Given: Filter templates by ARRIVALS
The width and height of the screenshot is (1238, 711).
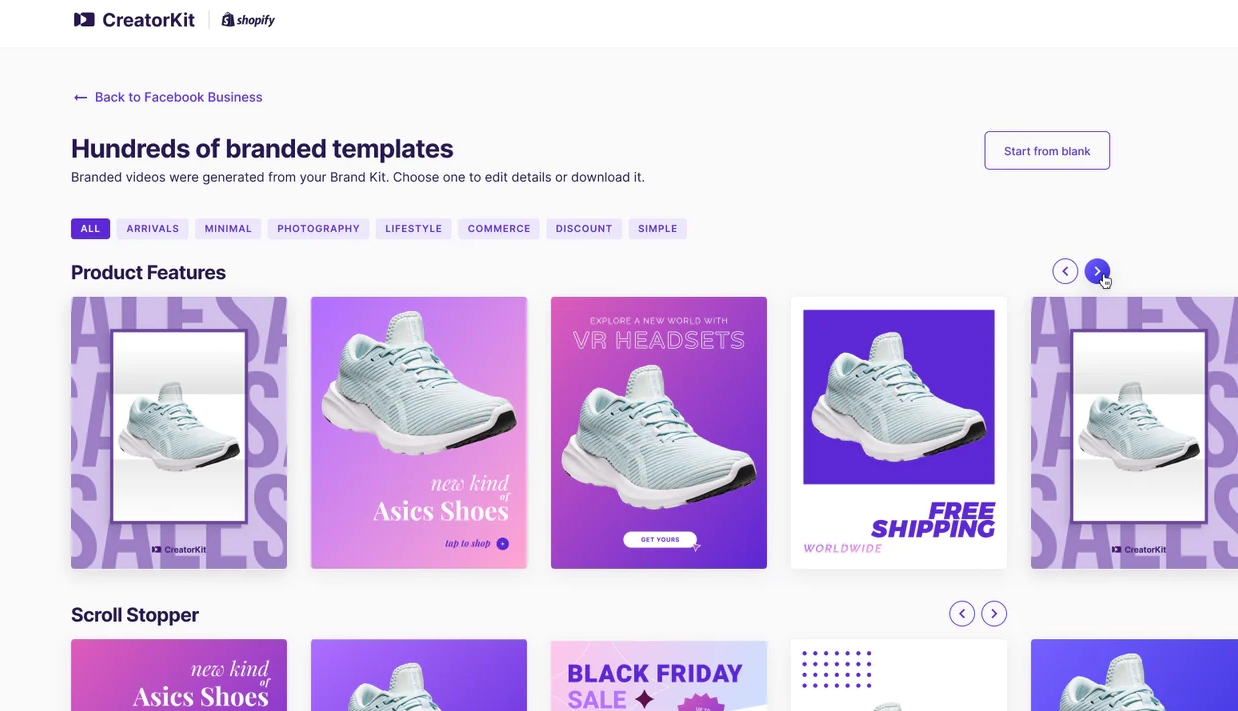Looking at the screenshot, I should 153,229.
